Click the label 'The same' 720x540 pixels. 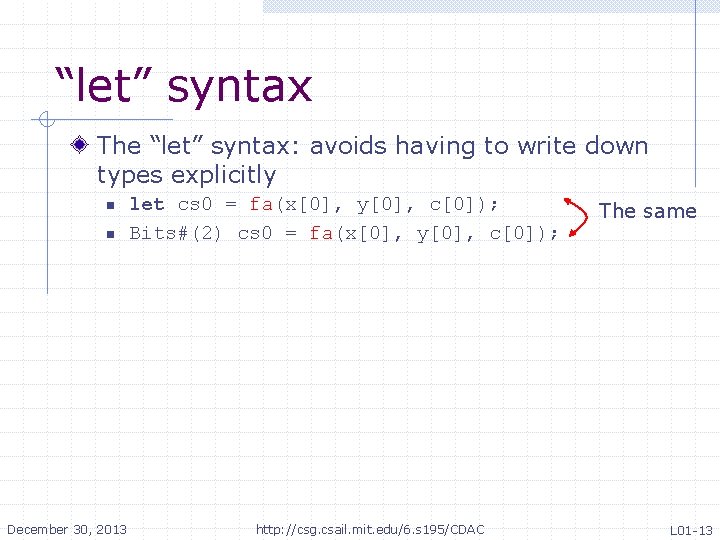[x=647, y=211]
